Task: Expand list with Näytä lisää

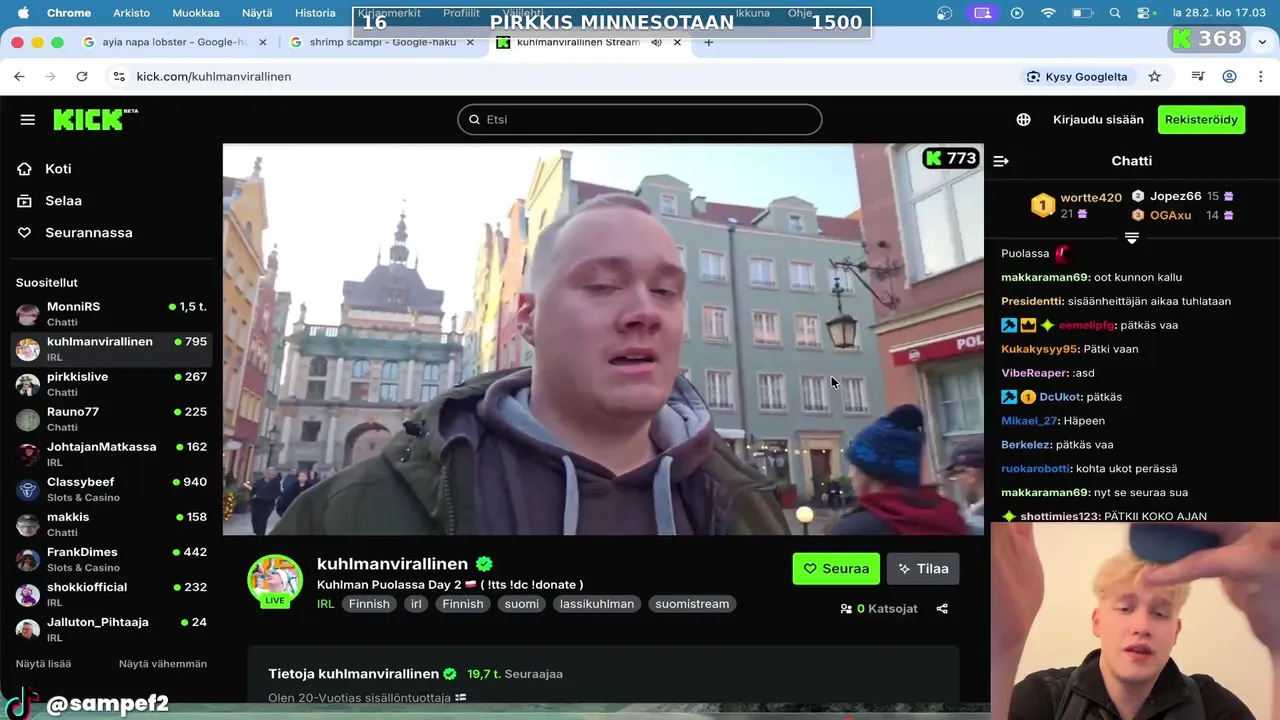Action: click(43, 664)
